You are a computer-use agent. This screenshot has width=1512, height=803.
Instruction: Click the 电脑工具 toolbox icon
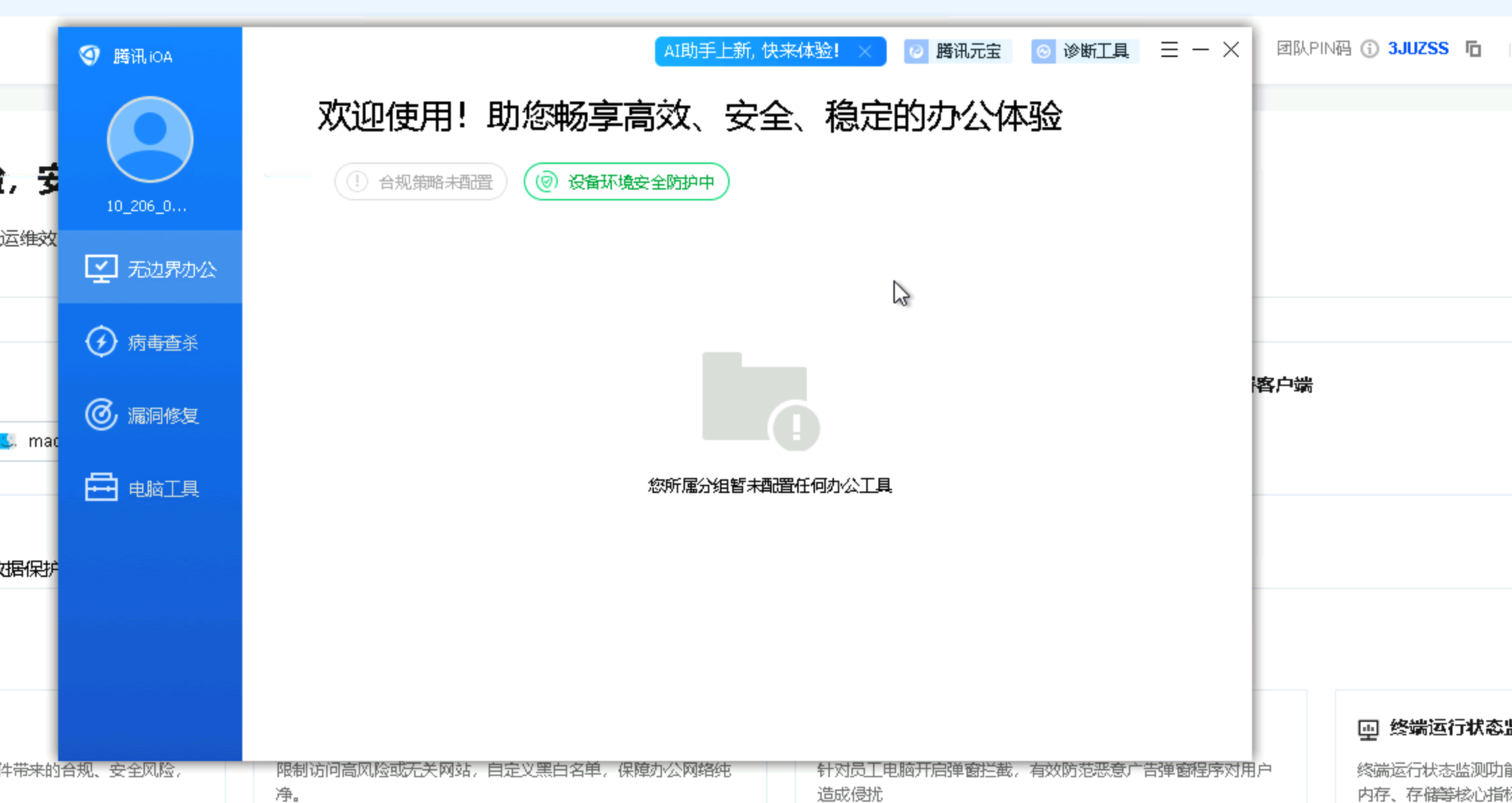[101, 487]
